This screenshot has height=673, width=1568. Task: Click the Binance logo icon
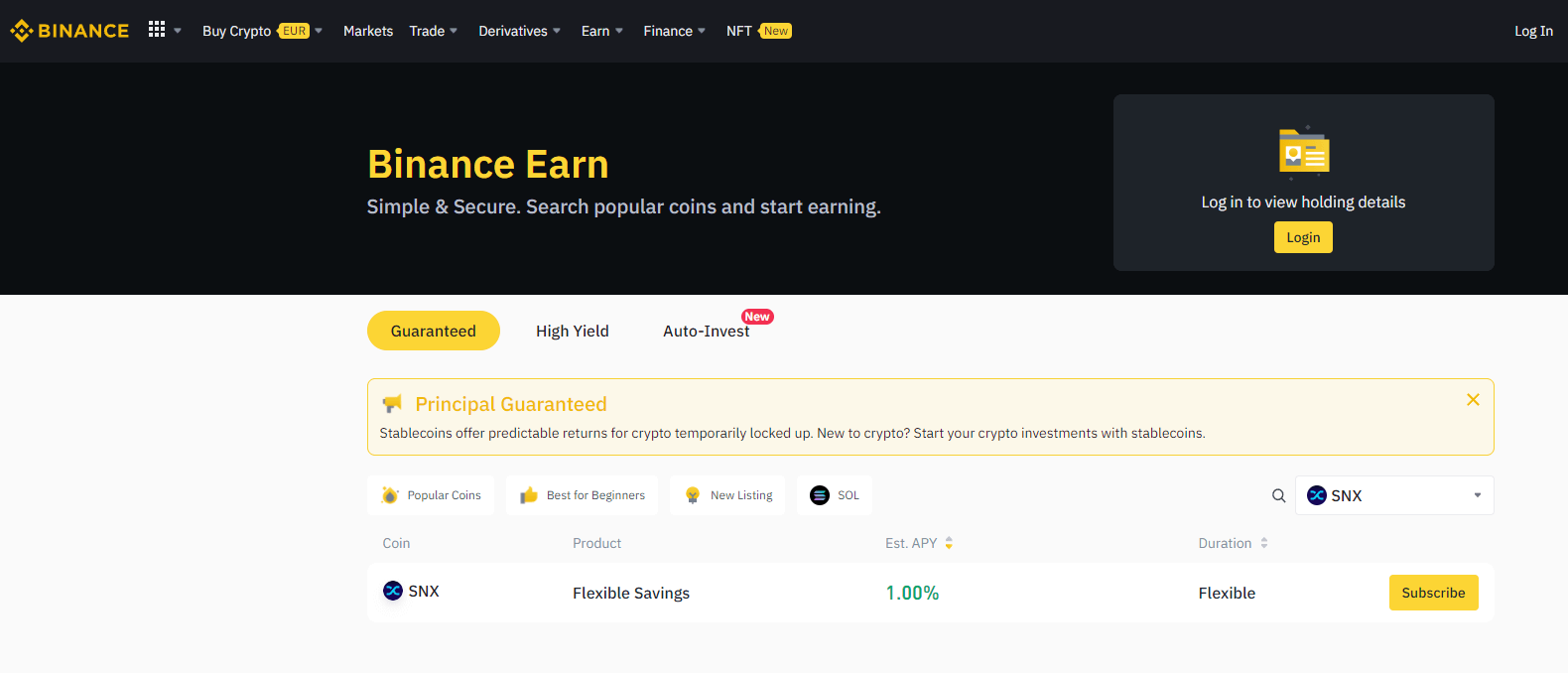click(x=22, y=31)
